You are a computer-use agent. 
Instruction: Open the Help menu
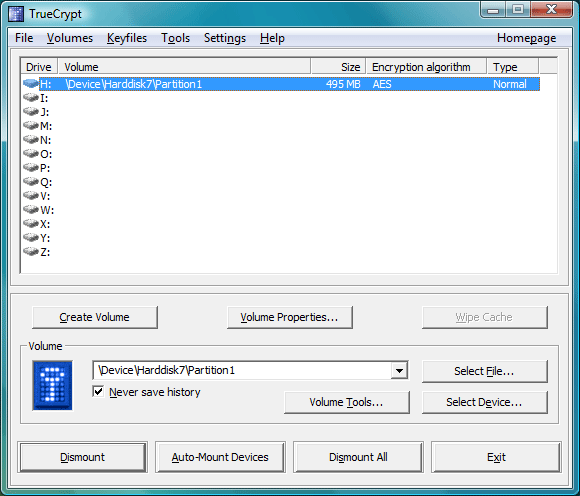tap(272, 38)
